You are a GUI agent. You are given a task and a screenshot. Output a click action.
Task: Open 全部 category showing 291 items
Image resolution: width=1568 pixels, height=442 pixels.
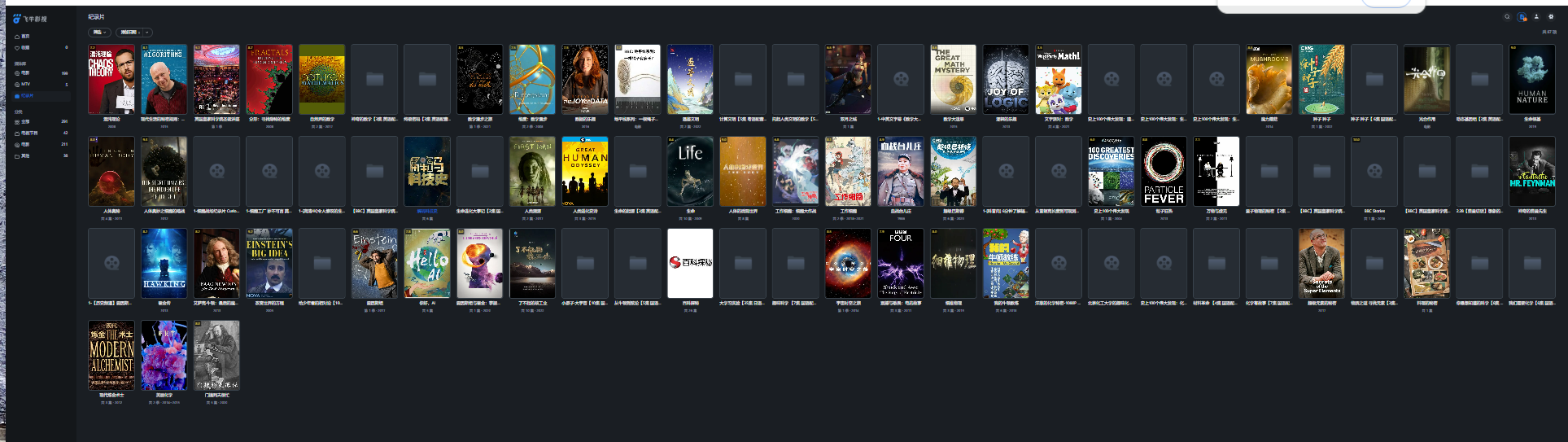pyautogui.click(x=41, y=121)
